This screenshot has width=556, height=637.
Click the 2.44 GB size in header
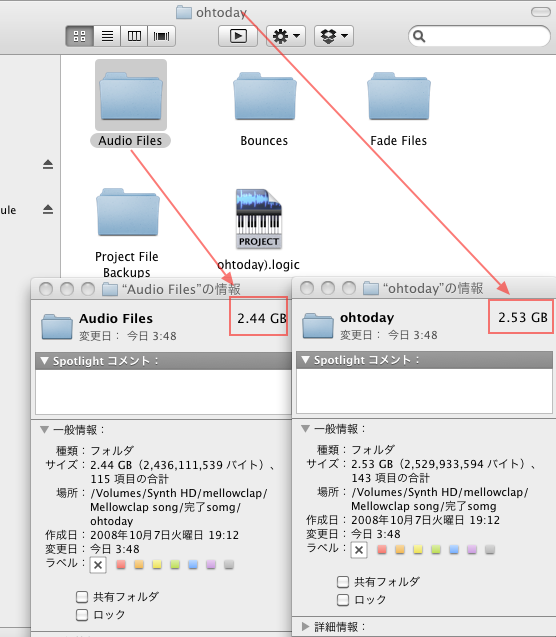(262, 318)
